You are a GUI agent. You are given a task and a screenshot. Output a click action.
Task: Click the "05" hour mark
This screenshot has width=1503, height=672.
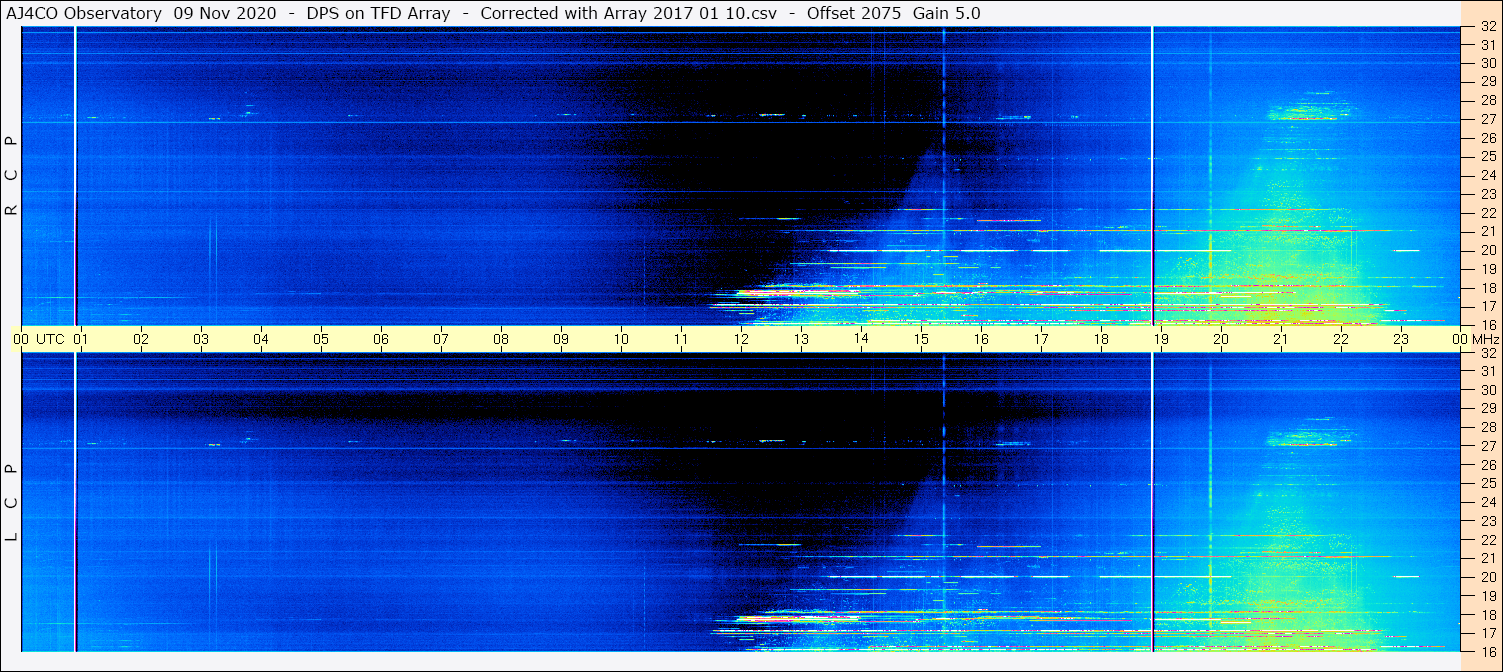[x=321, y=339]
